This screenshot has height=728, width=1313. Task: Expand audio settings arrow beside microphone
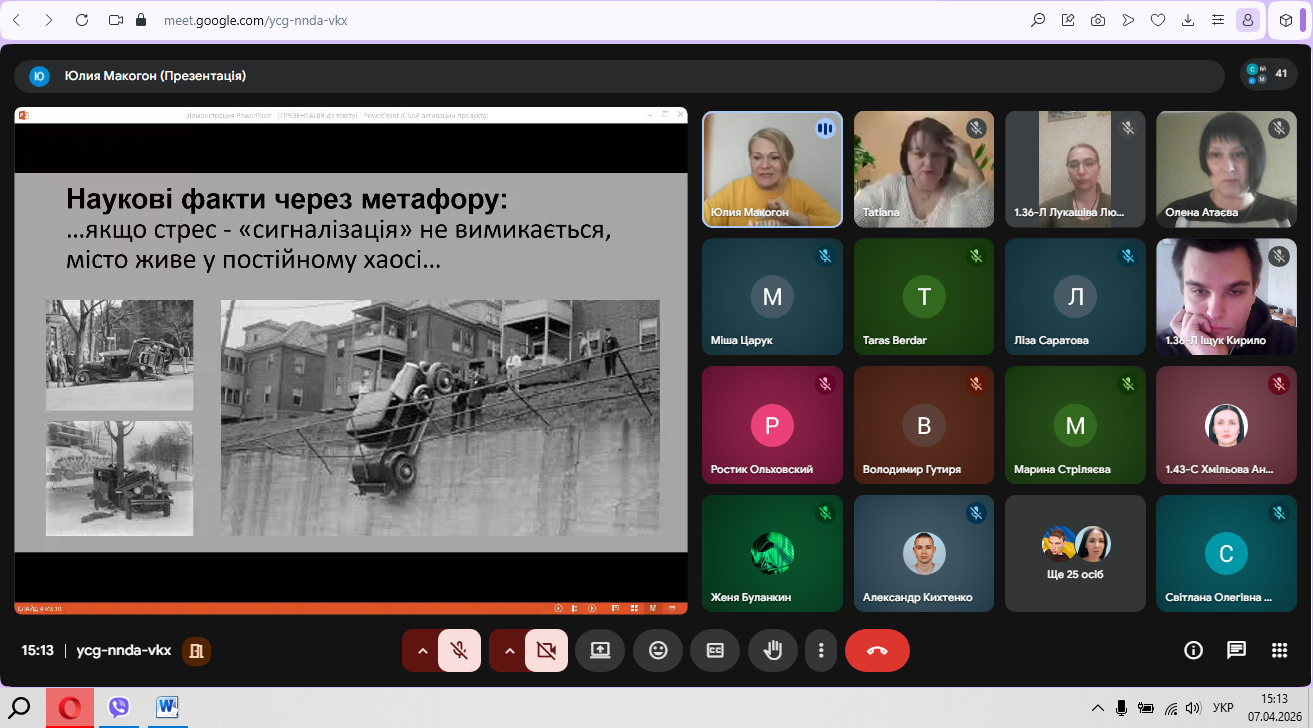click(422, 650)
